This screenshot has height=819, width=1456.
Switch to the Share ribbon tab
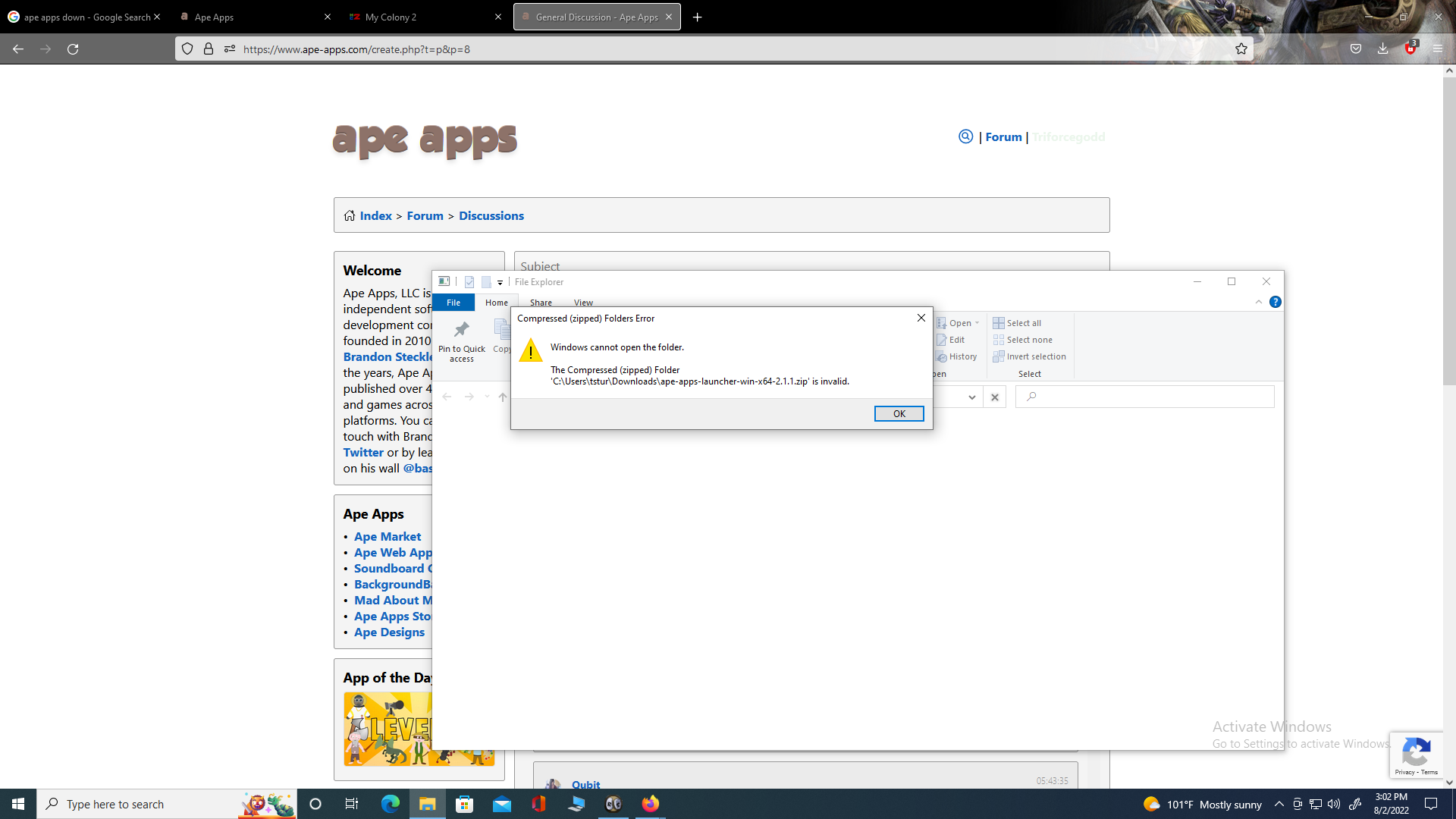pyautogui.click(x=541, y=303)
